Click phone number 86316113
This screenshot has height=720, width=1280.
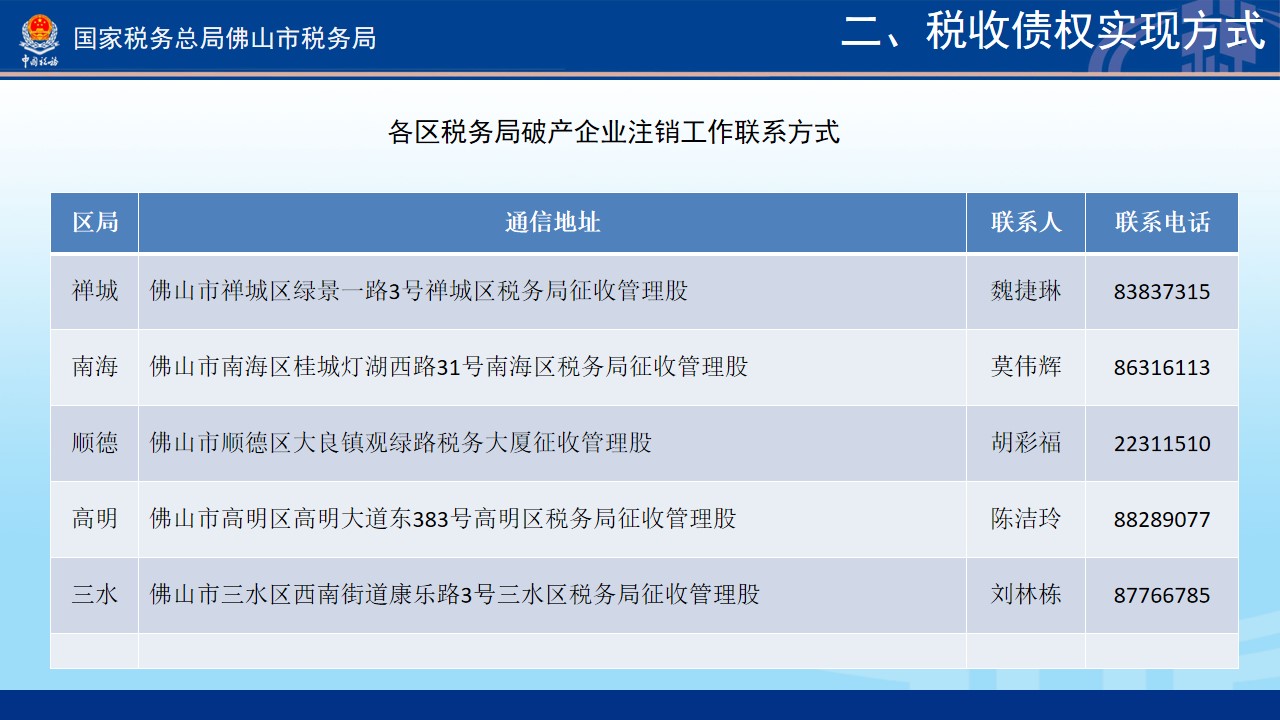tap(1162, 368)
